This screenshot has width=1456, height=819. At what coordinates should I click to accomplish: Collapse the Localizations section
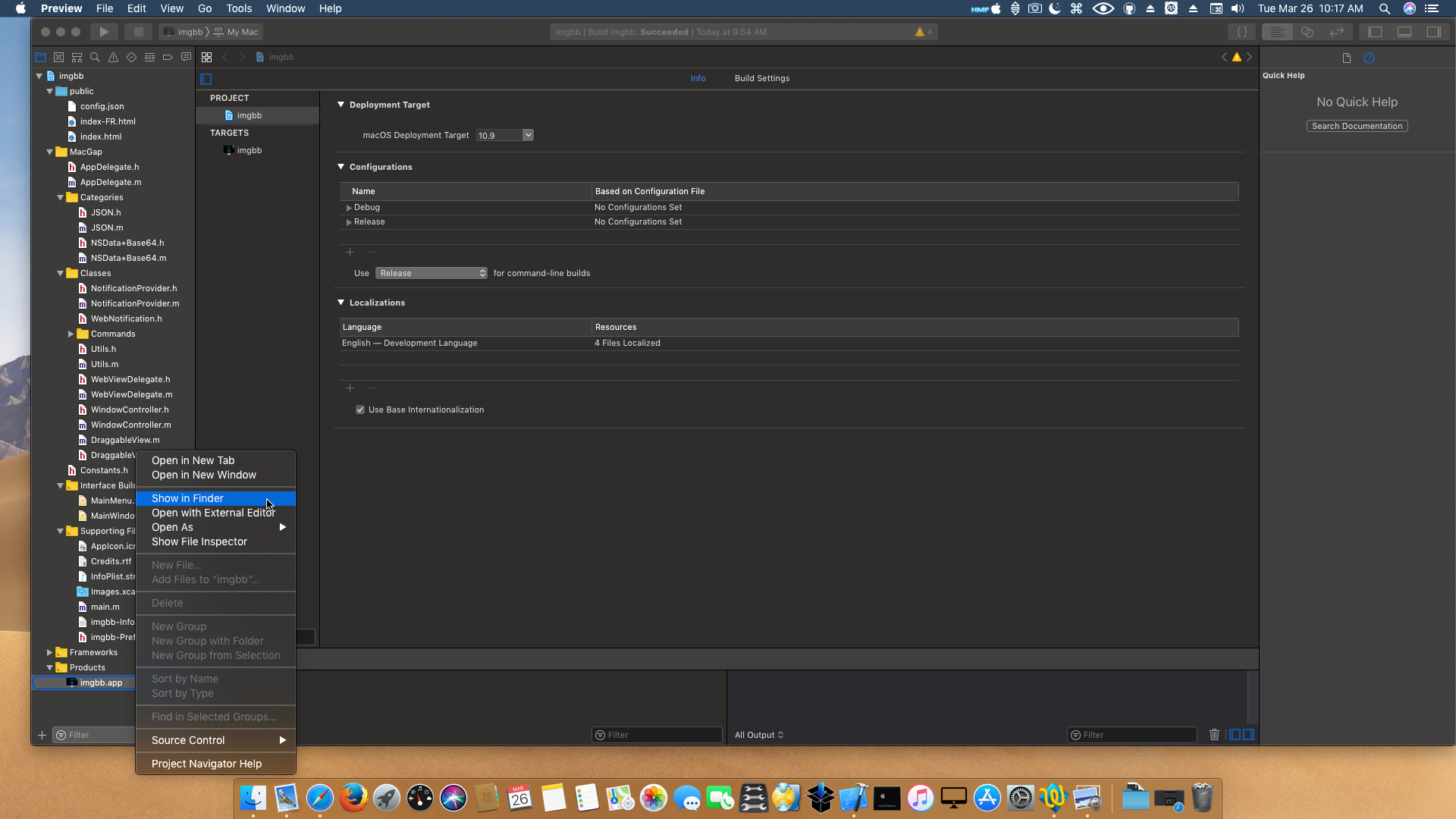click(341, 302)
